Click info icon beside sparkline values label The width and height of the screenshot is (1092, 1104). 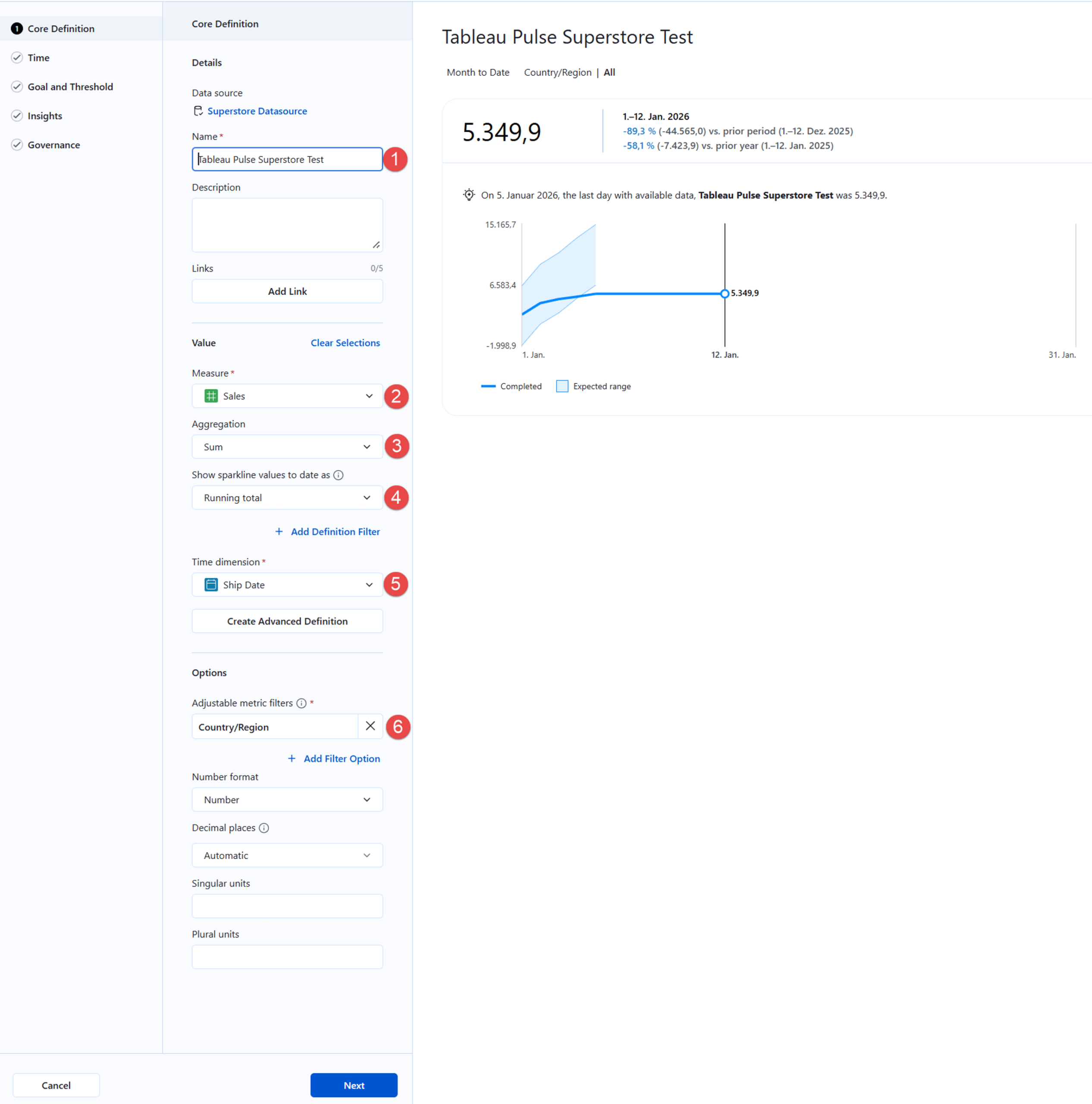[x=338, y=475]
